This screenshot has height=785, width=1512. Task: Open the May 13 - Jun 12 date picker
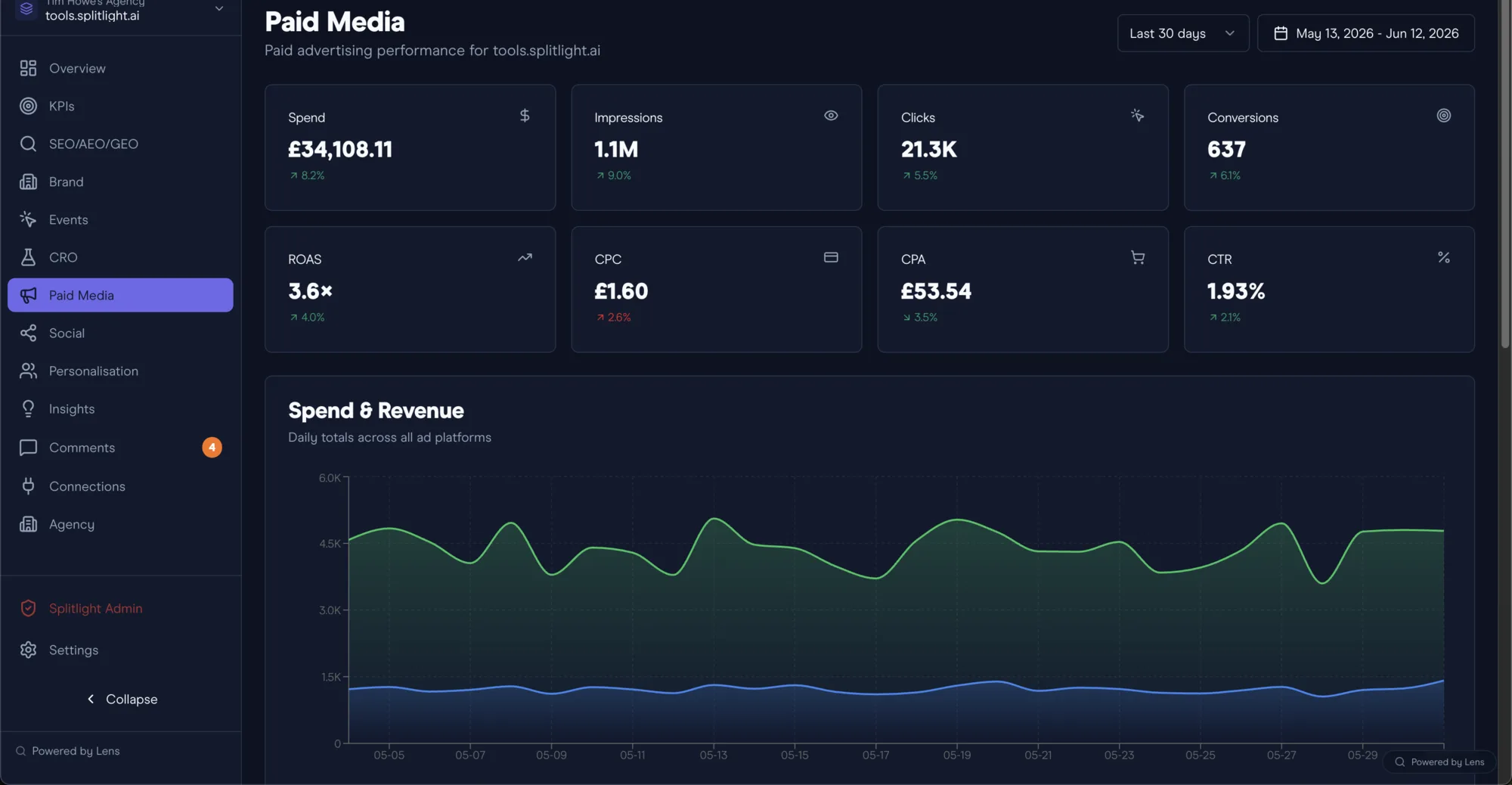click(1365, 33)
